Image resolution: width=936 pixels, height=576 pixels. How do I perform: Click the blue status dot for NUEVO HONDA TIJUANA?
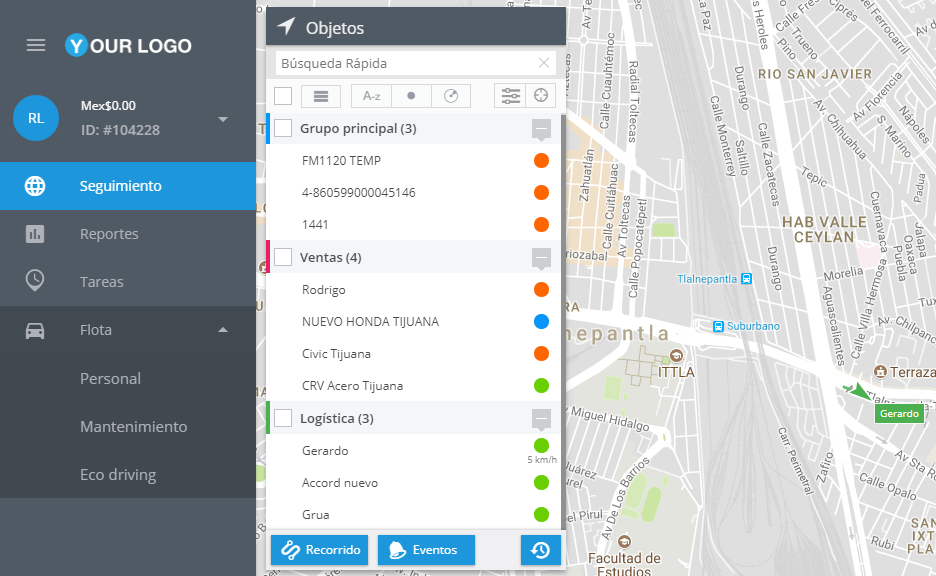[541, 322]
